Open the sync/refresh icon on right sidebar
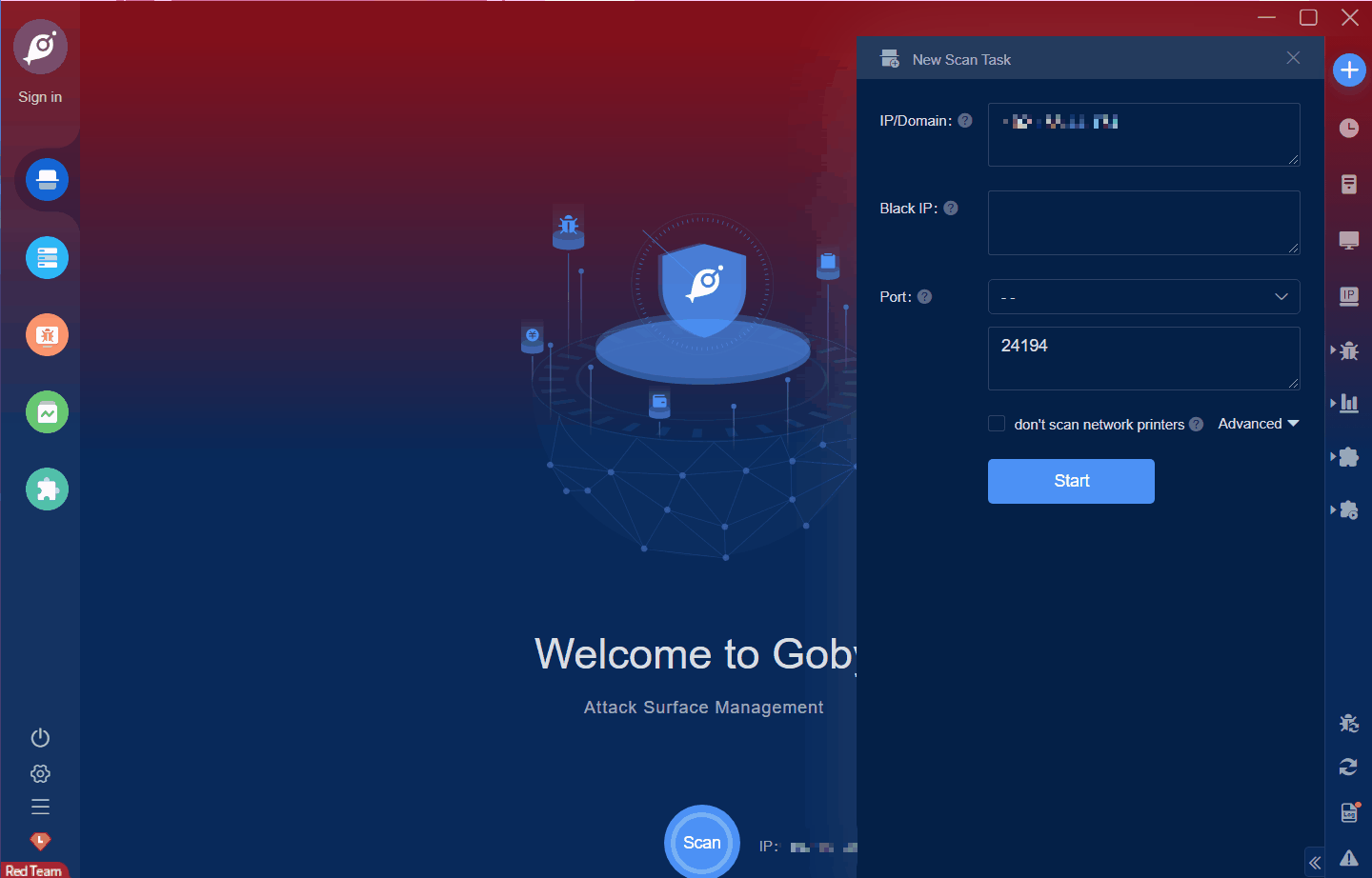 (x=1348, y=767)
